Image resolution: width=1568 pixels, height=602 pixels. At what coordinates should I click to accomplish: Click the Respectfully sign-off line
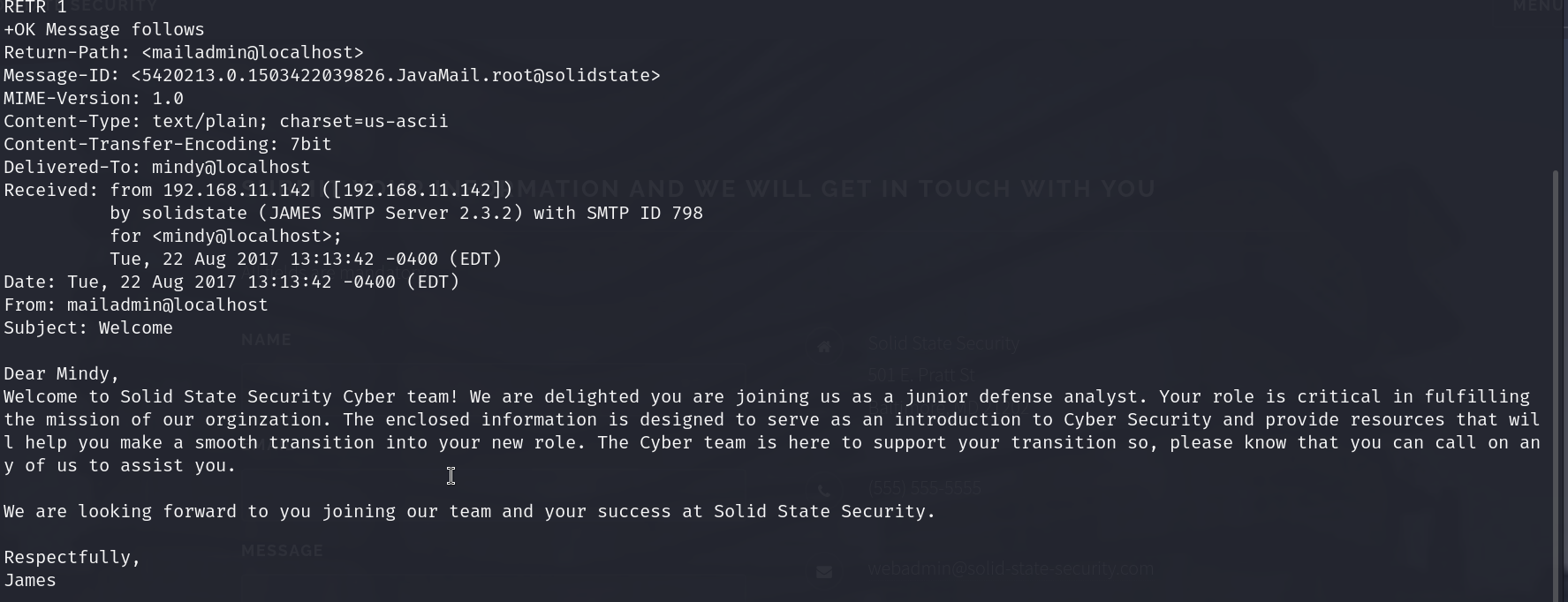tap(72, 558)
